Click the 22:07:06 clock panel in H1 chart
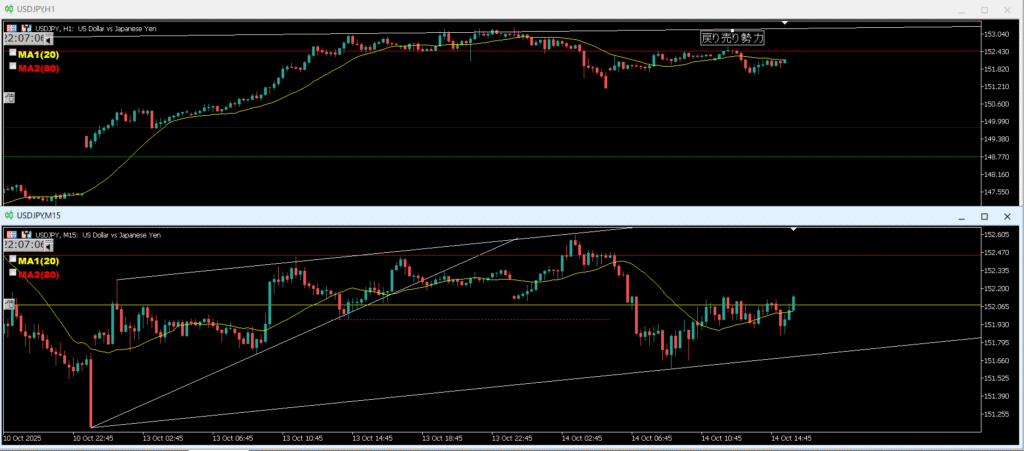1024x451 pixels. pos(24,40)
